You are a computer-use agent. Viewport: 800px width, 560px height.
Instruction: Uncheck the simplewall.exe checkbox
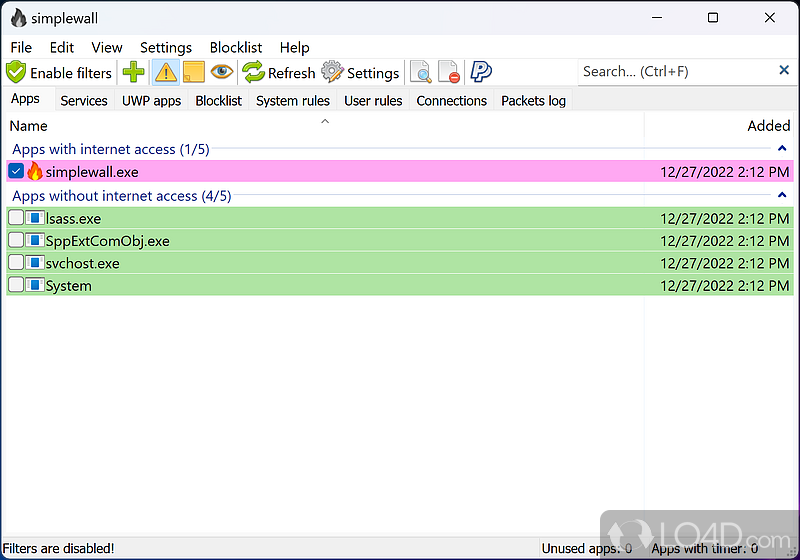16,171
